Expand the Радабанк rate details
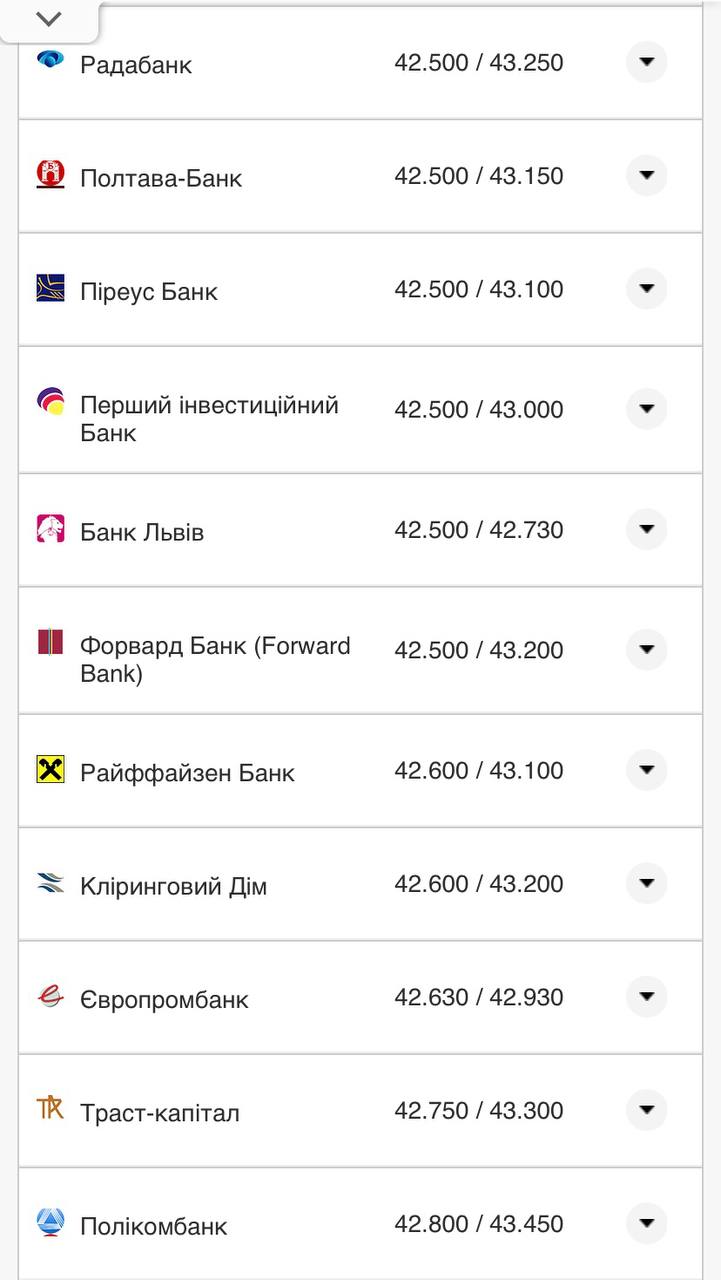 [x=647, y=62]
